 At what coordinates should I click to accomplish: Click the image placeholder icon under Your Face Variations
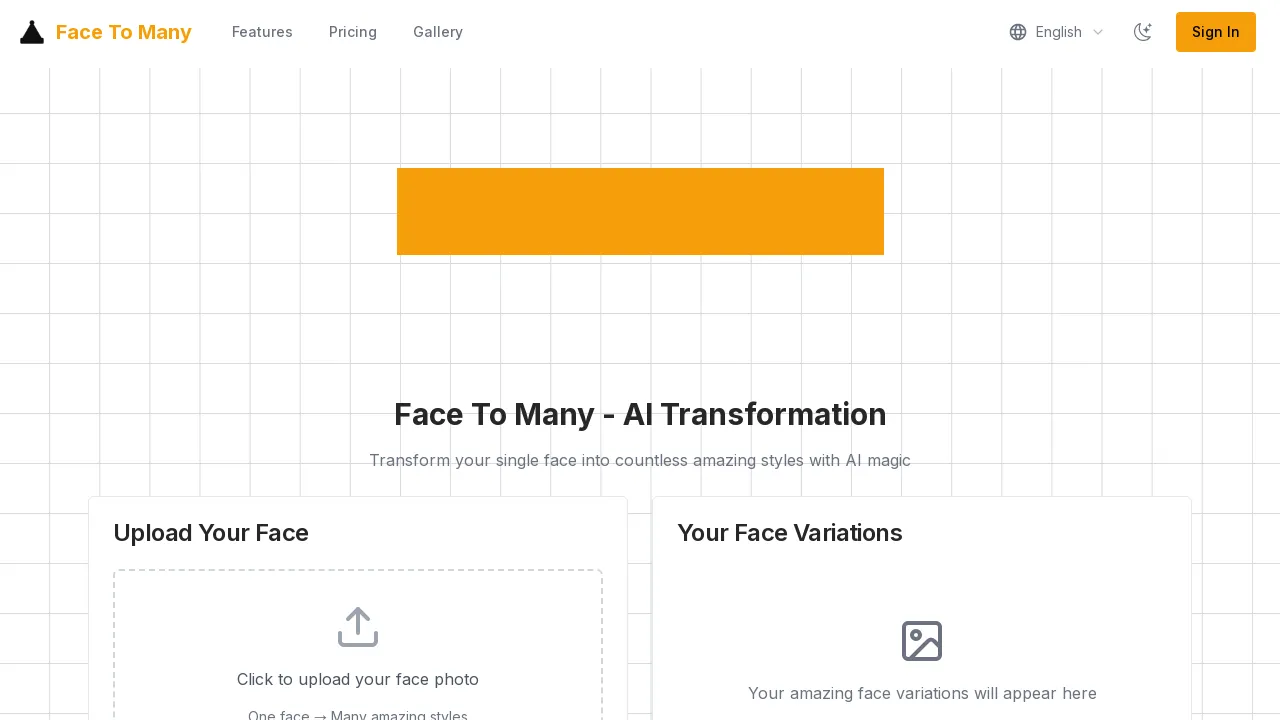click(x=922, y=641)
